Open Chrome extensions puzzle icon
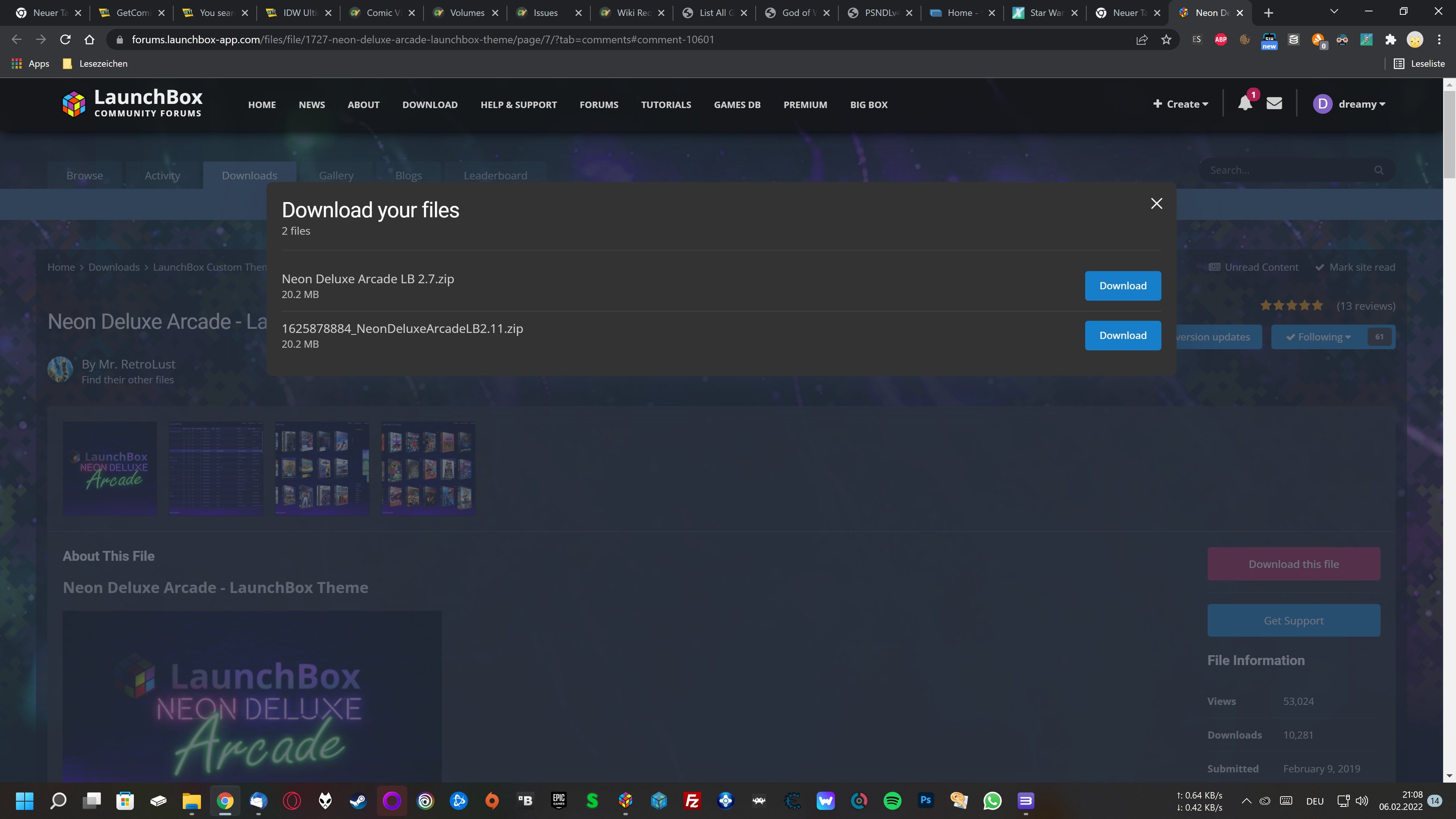The width and height of the screenshot is (1456, 819). coord(1390,39)
